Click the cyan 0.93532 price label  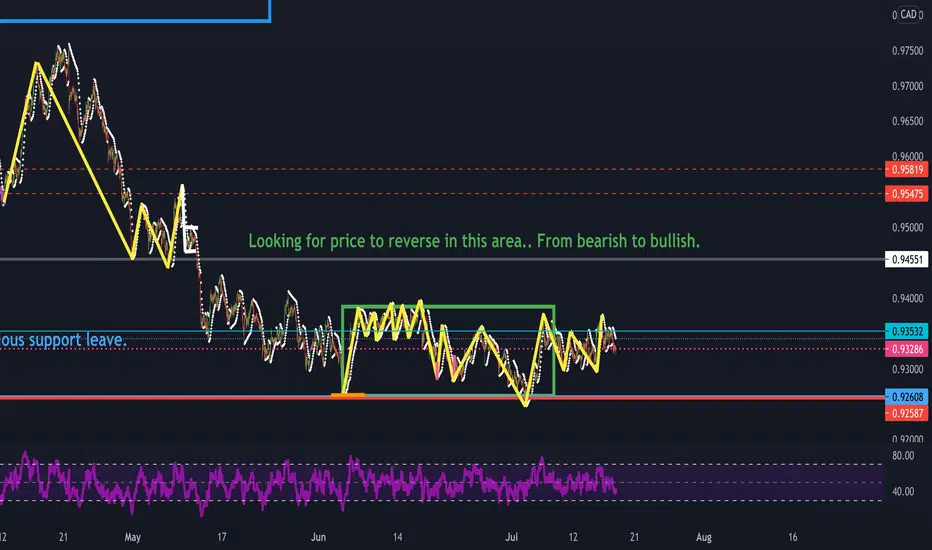(x=906, y=331)
